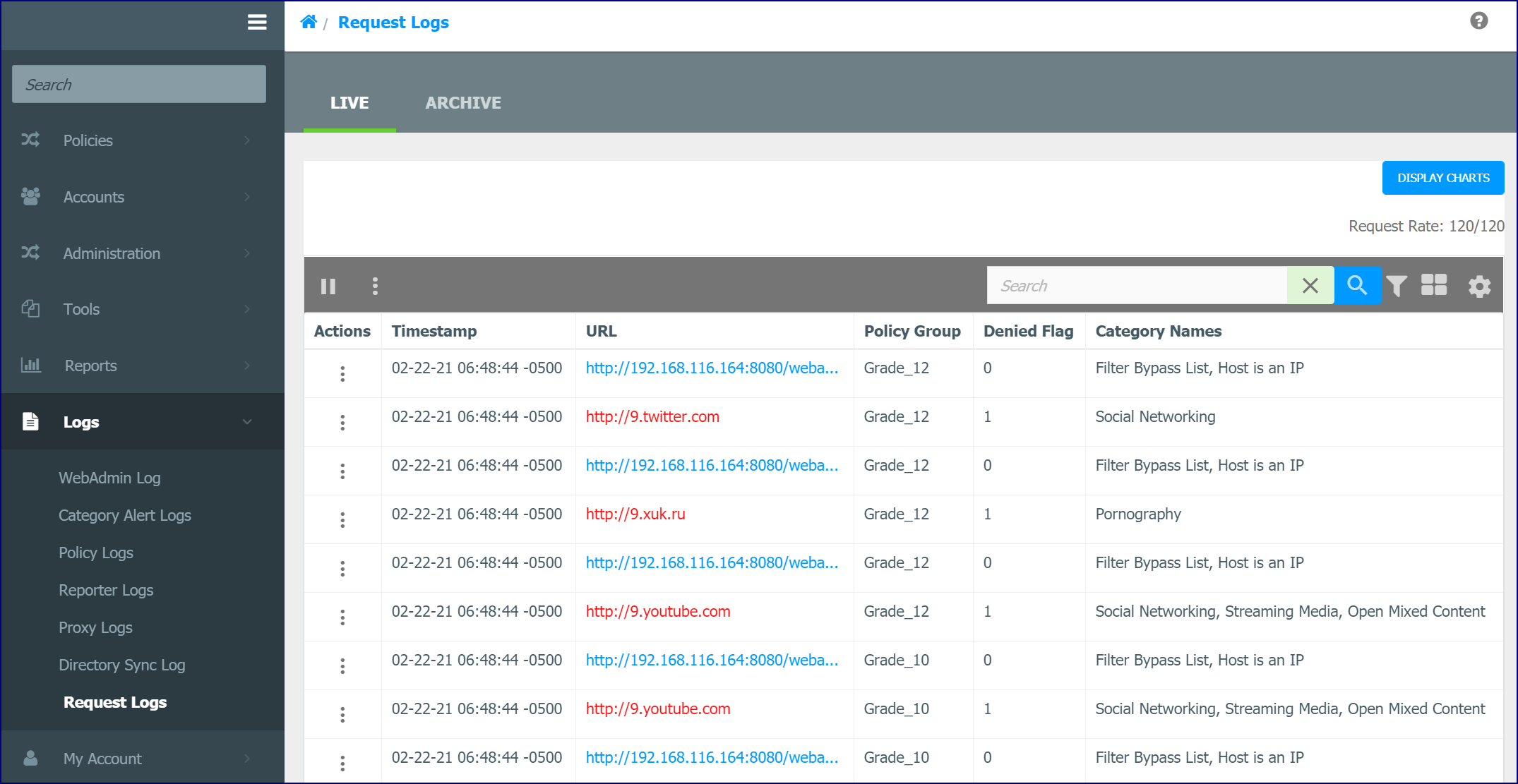
Task: Expand the Reports menu chevron
Action: click(x=247, y=365)
